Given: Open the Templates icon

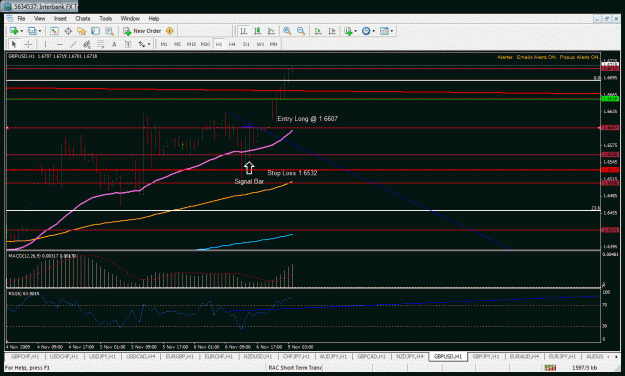Looking at the screenshot, I should point(384,31).
